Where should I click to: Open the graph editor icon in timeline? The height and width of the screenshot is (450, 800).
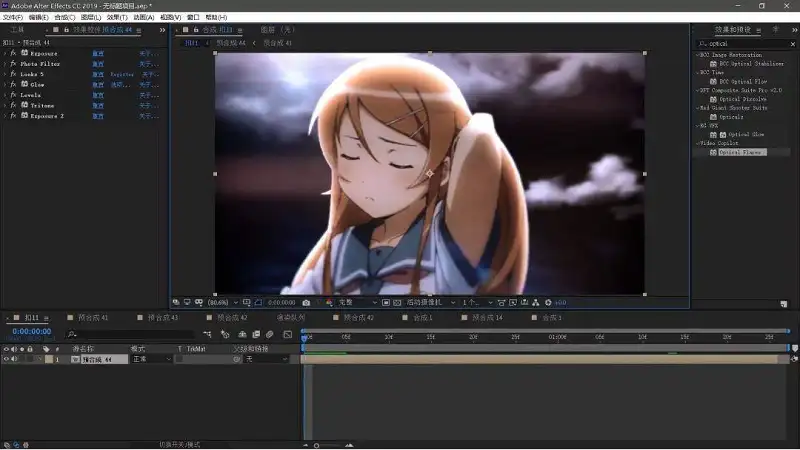[288, 334]
